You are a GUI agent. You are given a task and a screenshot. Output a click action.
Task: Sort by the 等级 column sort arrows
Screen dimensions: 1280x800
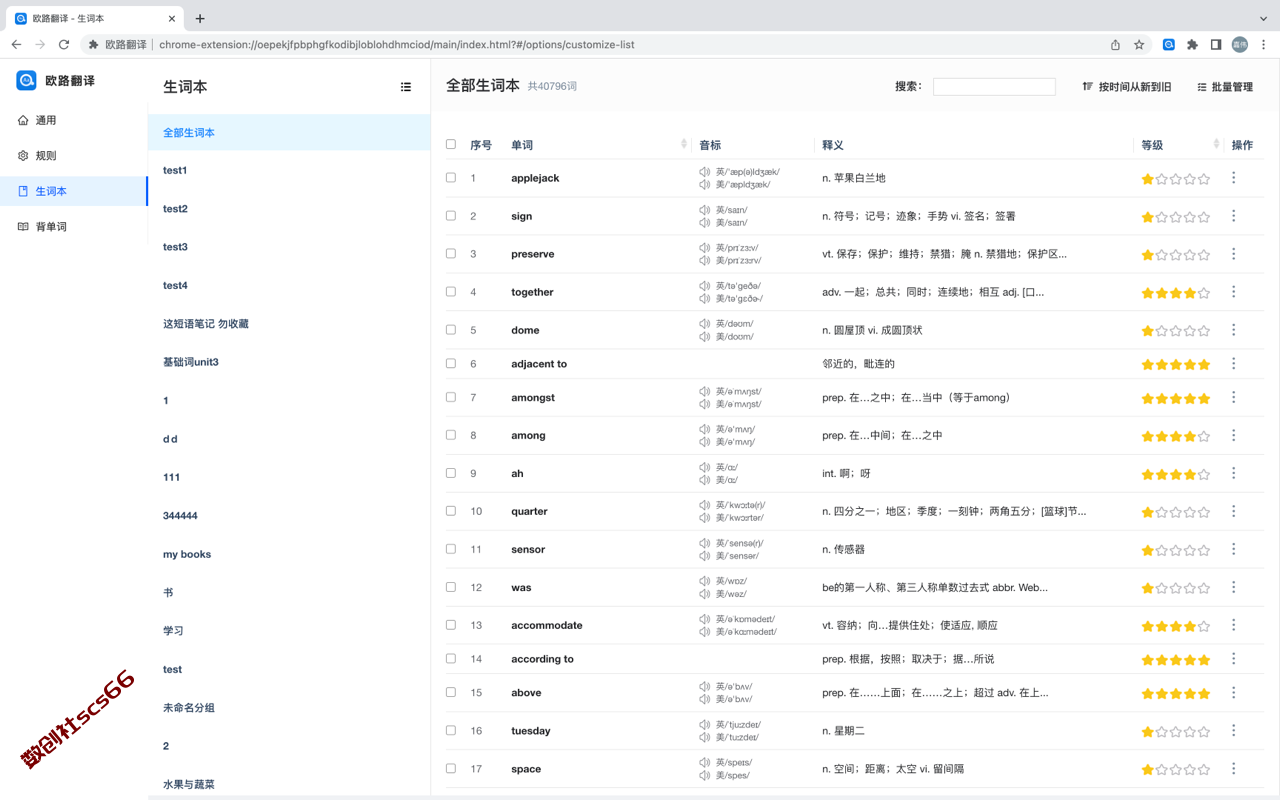coord(1216,144)
